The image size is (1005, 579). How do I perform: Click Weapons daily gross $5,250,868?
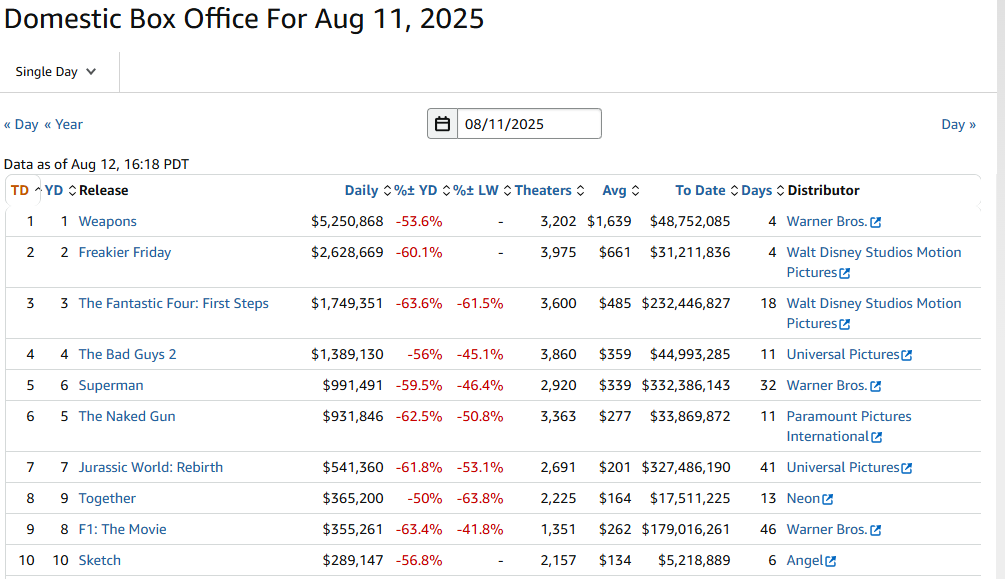click(347, 221)
